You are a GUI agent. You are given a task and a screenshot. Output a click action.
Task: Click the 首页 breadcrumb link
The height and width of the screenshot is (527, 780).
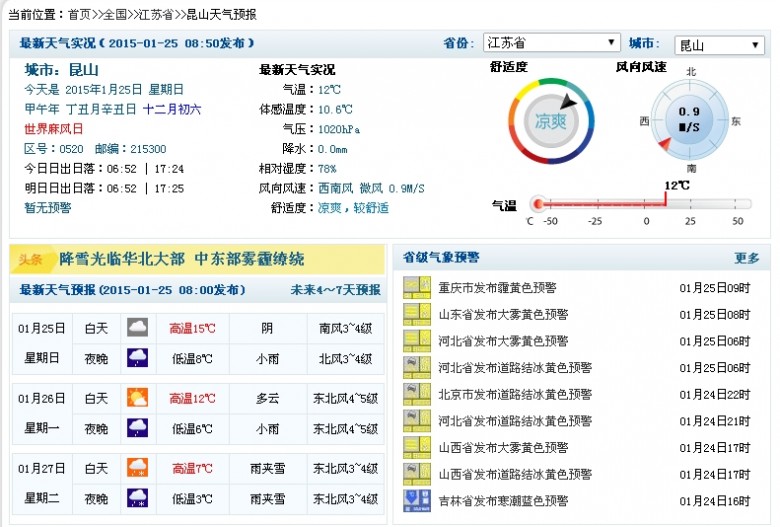click(x=79, y=15)
